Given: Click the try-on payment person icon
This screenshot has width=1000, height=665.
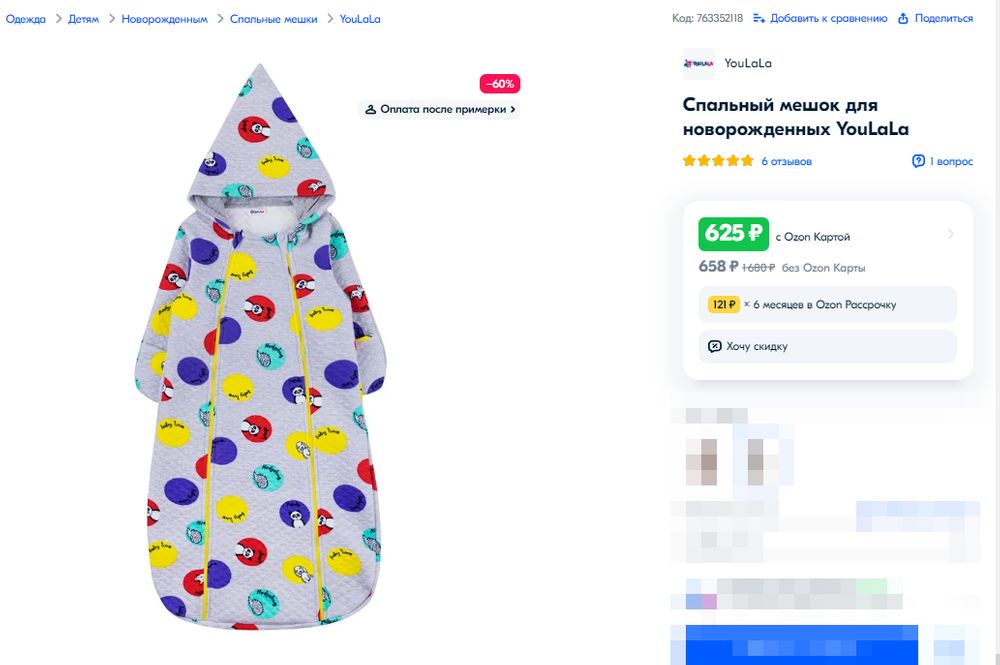Looking at the screenshot, I should point(370,109).
